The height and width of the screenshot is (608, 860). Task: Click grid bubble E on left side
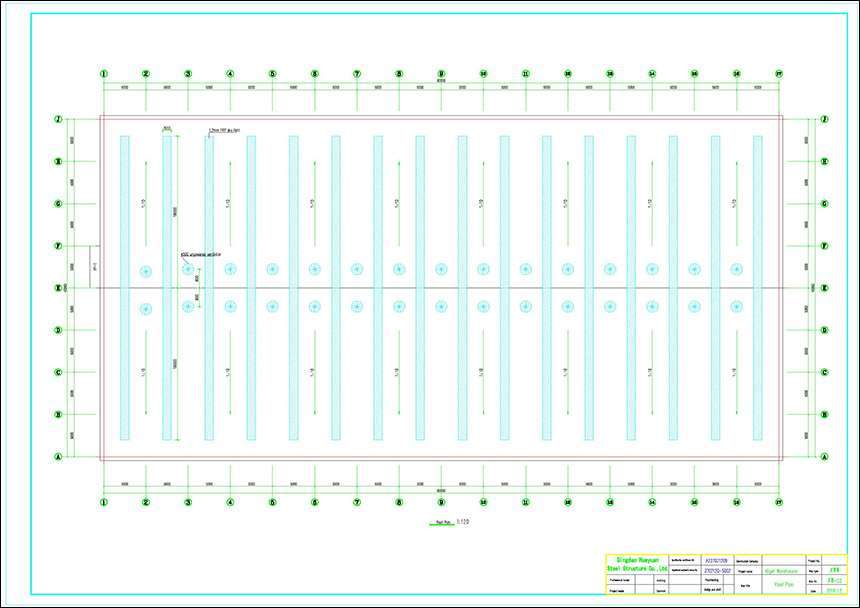[58, 288]
